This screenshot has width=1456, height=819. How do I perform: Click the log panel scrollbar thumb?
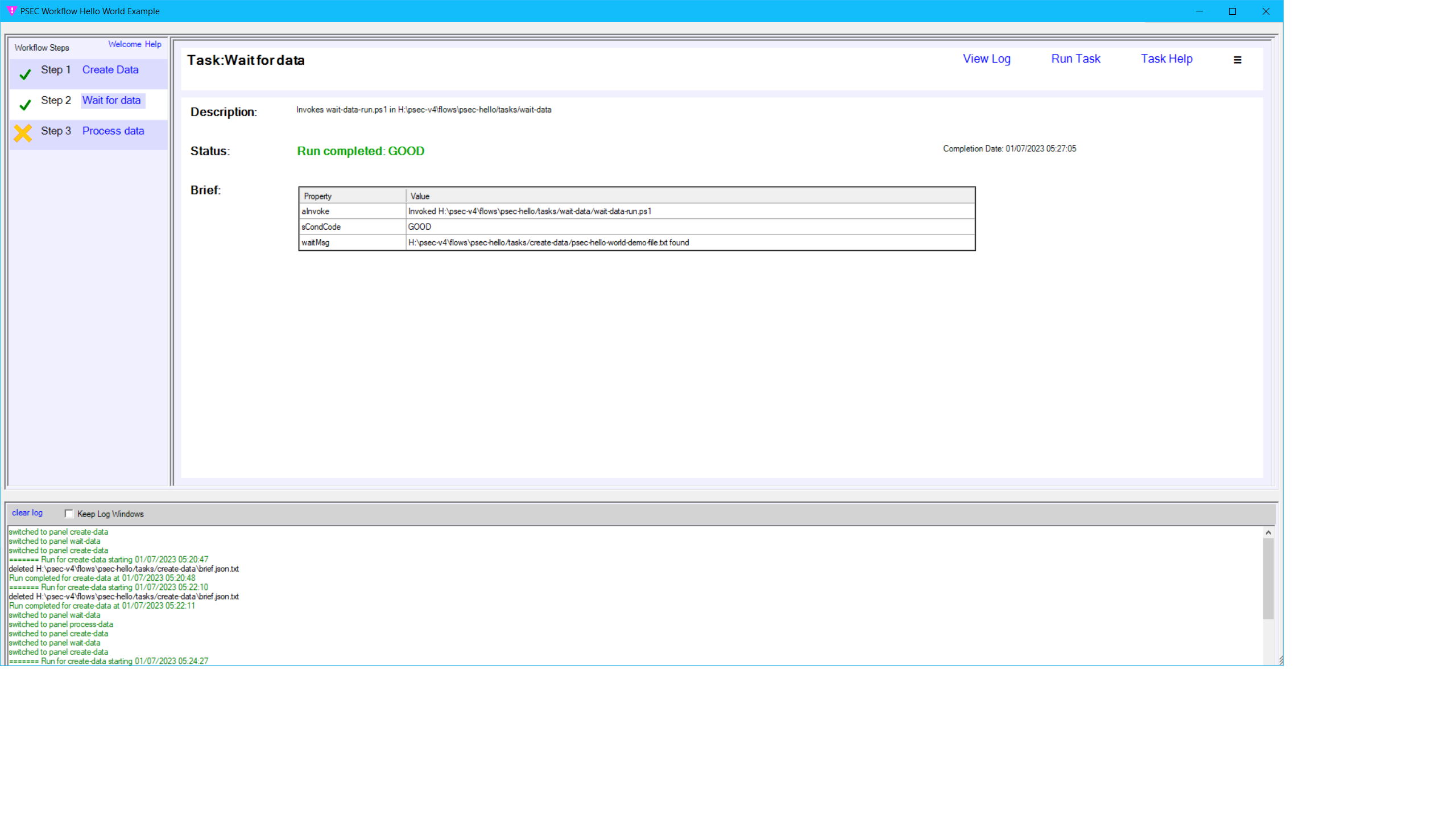[1268, 579]
